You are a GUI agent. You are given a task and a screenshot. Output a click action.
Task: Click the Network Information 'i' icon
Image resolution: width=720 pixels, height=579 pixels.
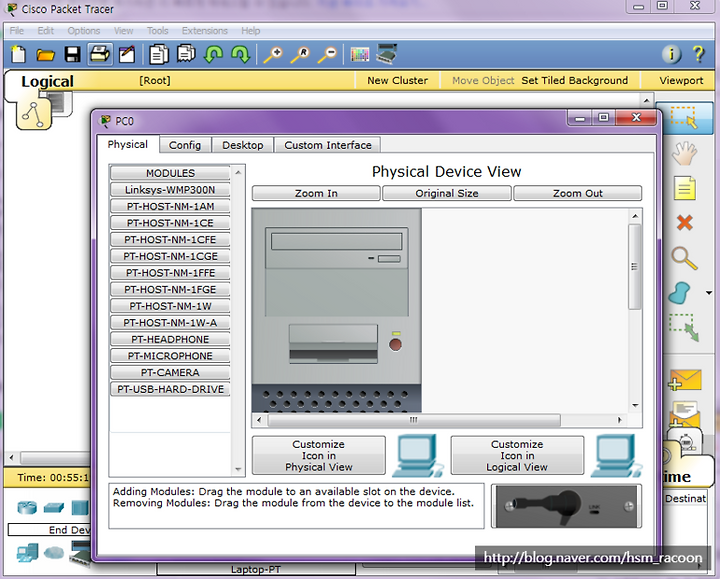(671, 54)
